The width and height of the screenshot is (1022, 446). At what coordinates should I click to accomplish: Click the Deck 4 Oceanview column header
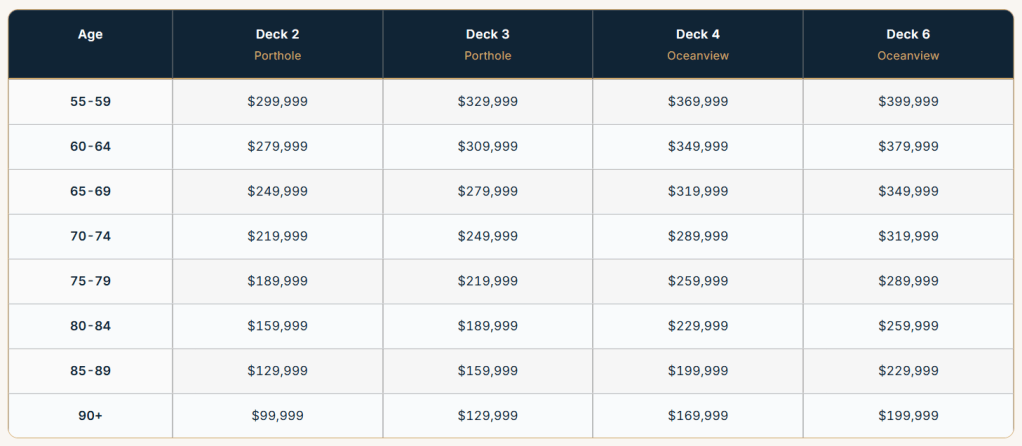coord(697,44)
